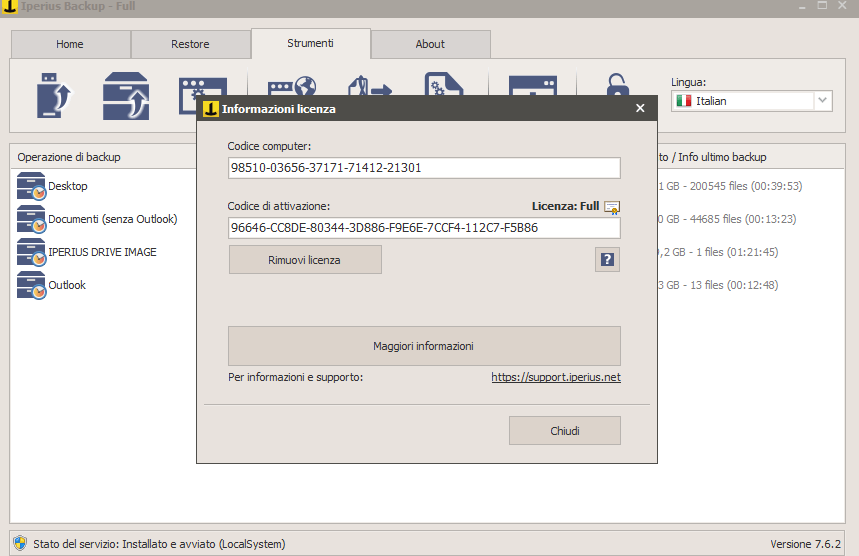Click the Outlook backup job icon
Viewport: 859px width, 556px height.
[x=31, y=285]
